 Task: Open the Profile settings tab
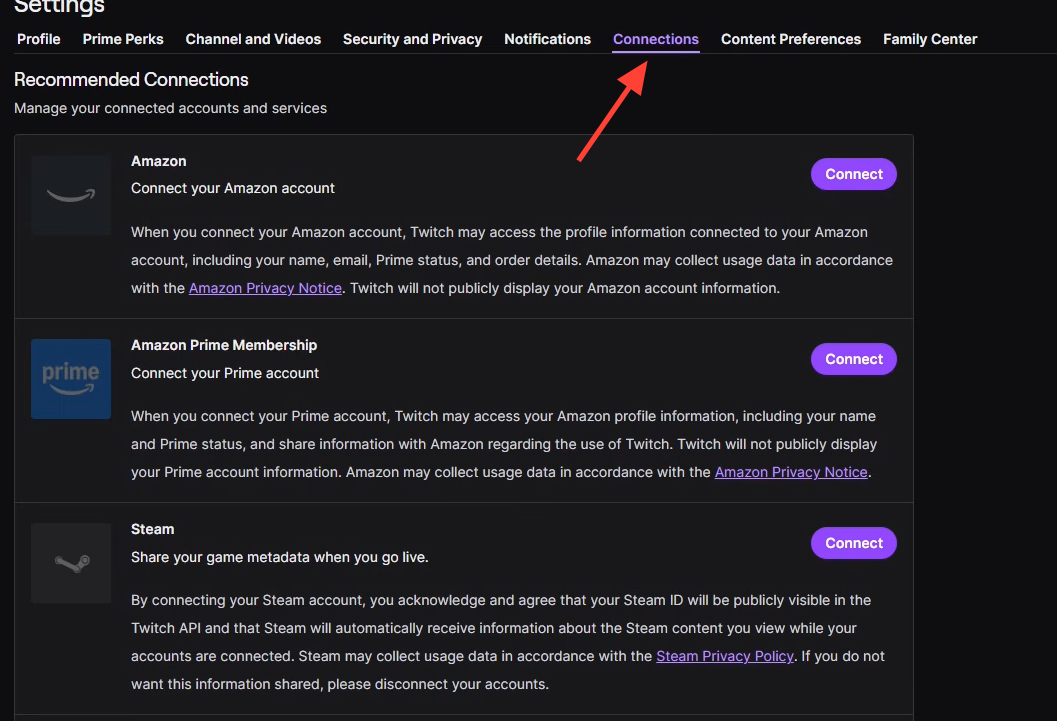(x=38, y=39)
